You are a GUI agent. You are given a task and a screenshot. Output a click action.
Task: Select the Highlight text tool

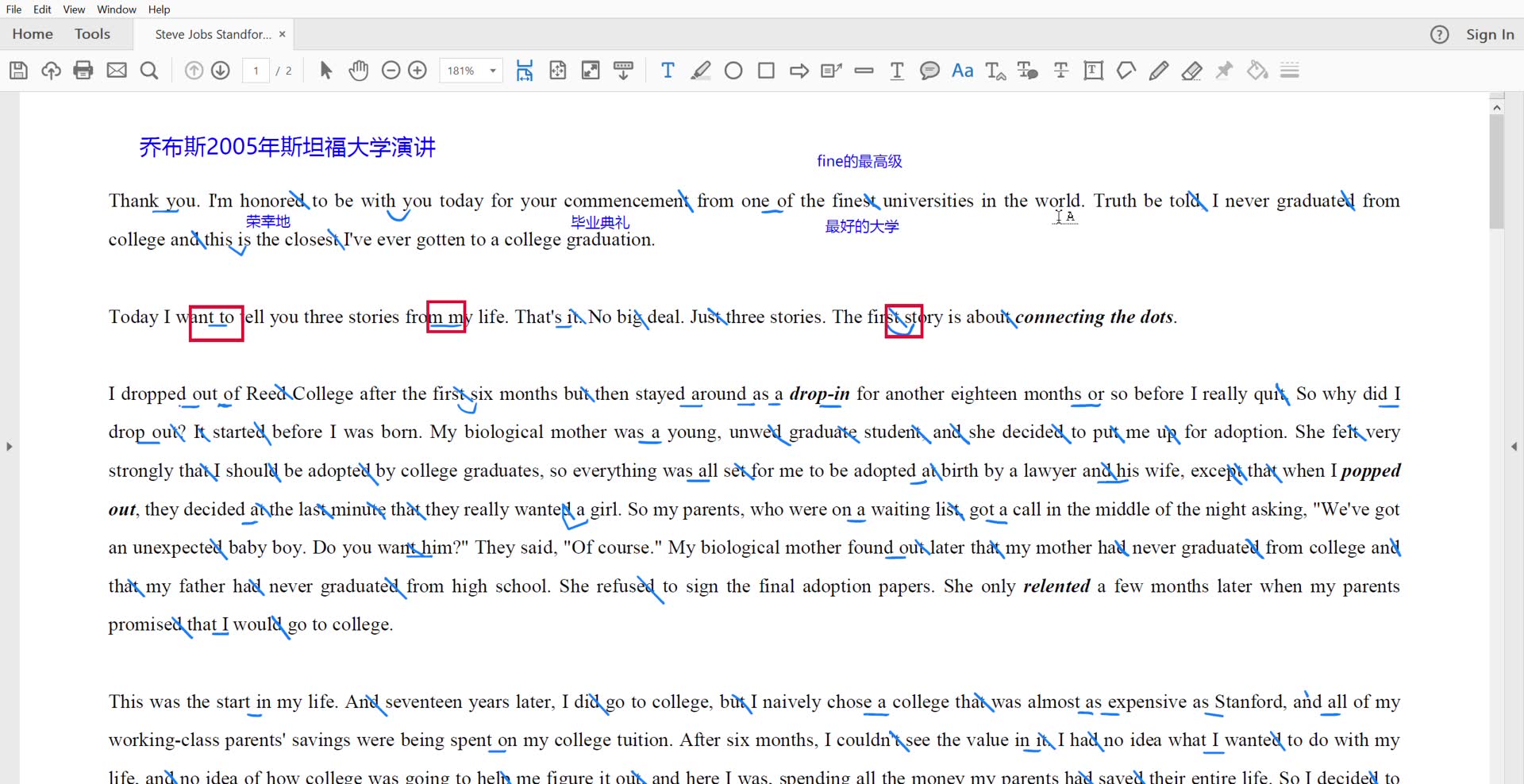coord(700,71)
